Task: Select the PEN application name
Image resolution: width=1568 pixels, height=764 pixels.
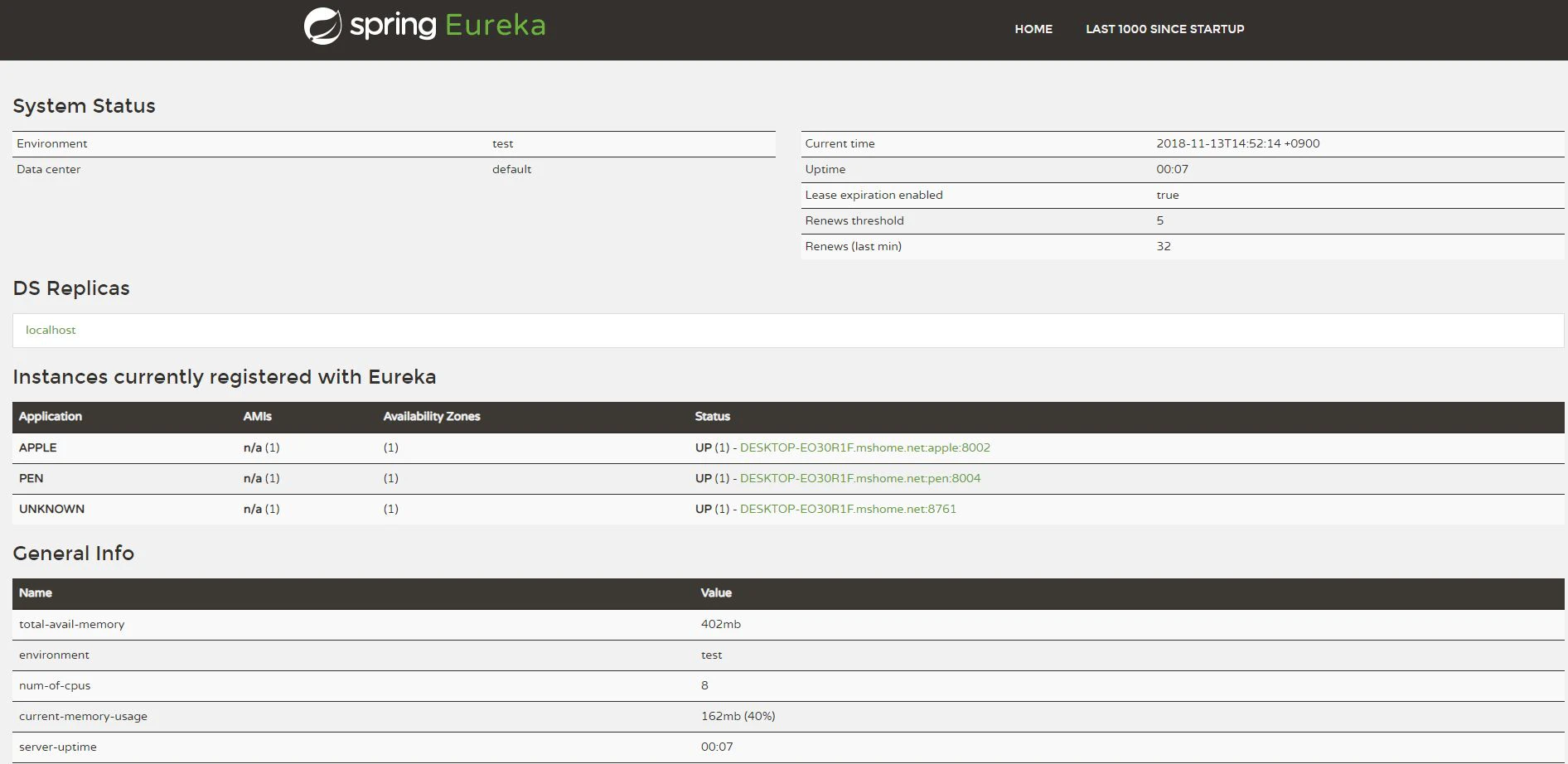Action: (31, 478)
